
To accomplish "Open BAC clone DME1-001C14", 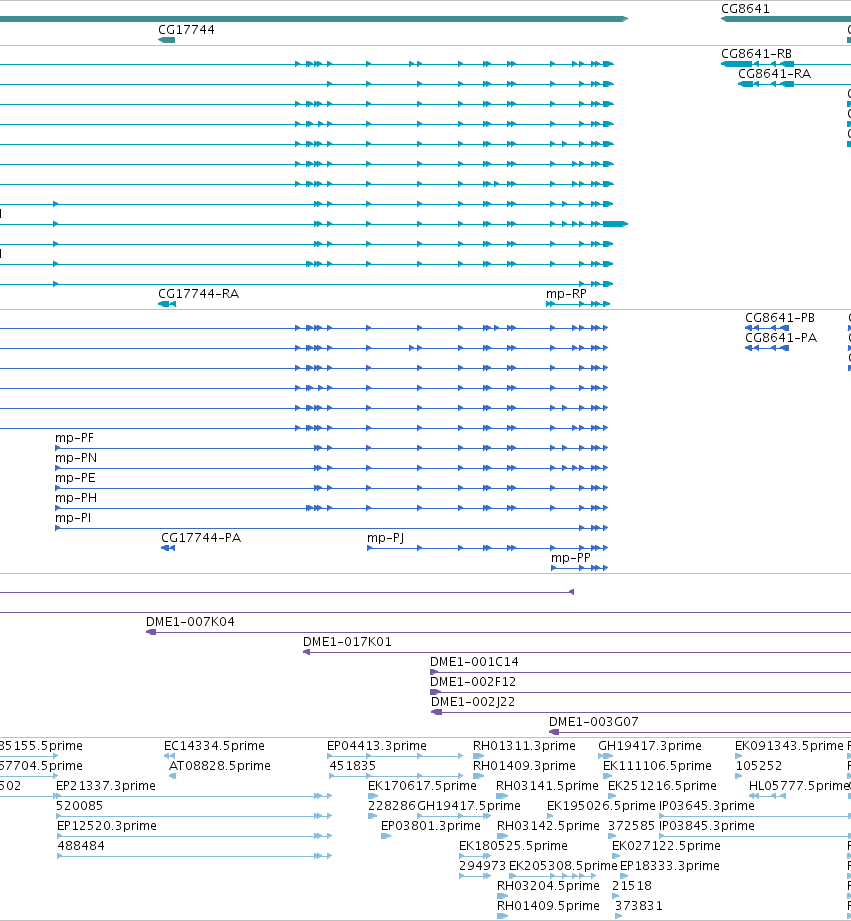I will (x=474, y=662).
